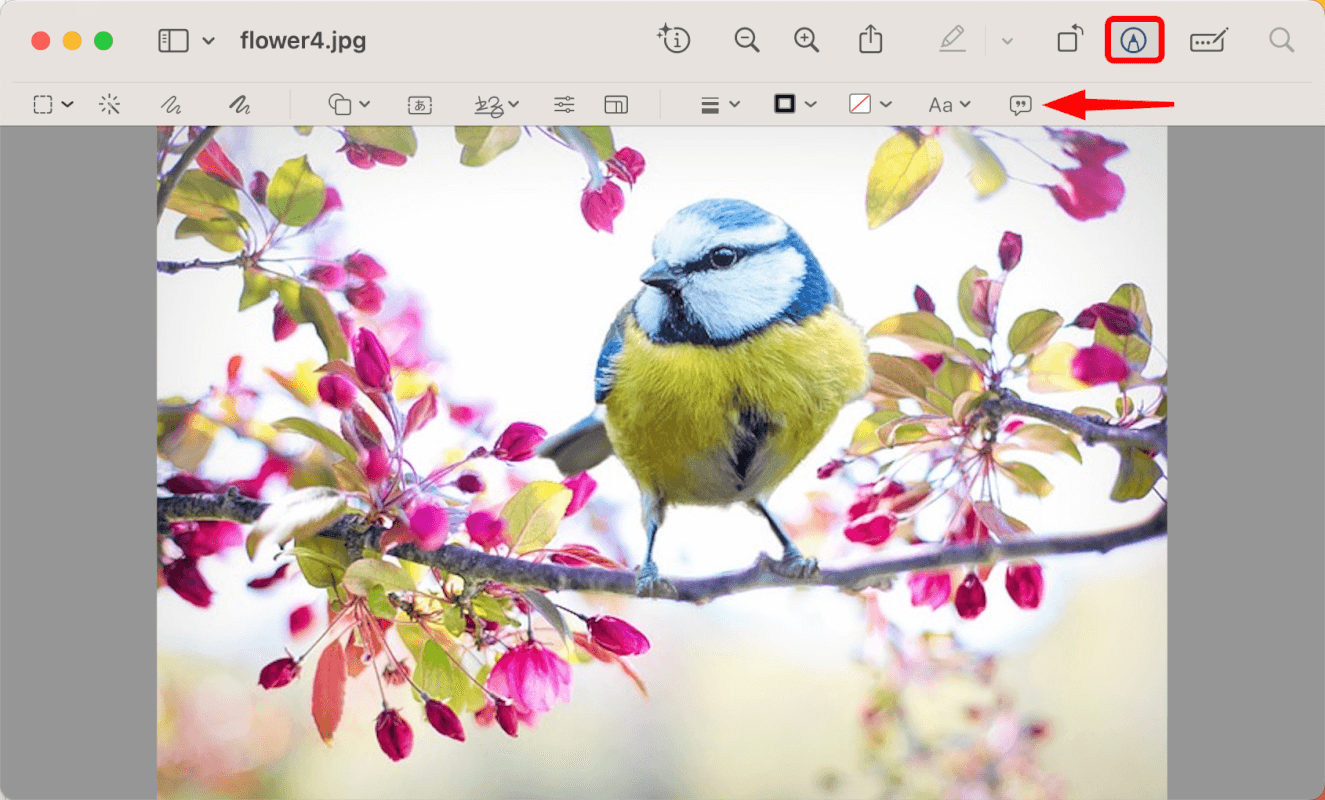Open the form filling toolbar icon
The height and width of the screenshot is (800, 1325).
1208,40
